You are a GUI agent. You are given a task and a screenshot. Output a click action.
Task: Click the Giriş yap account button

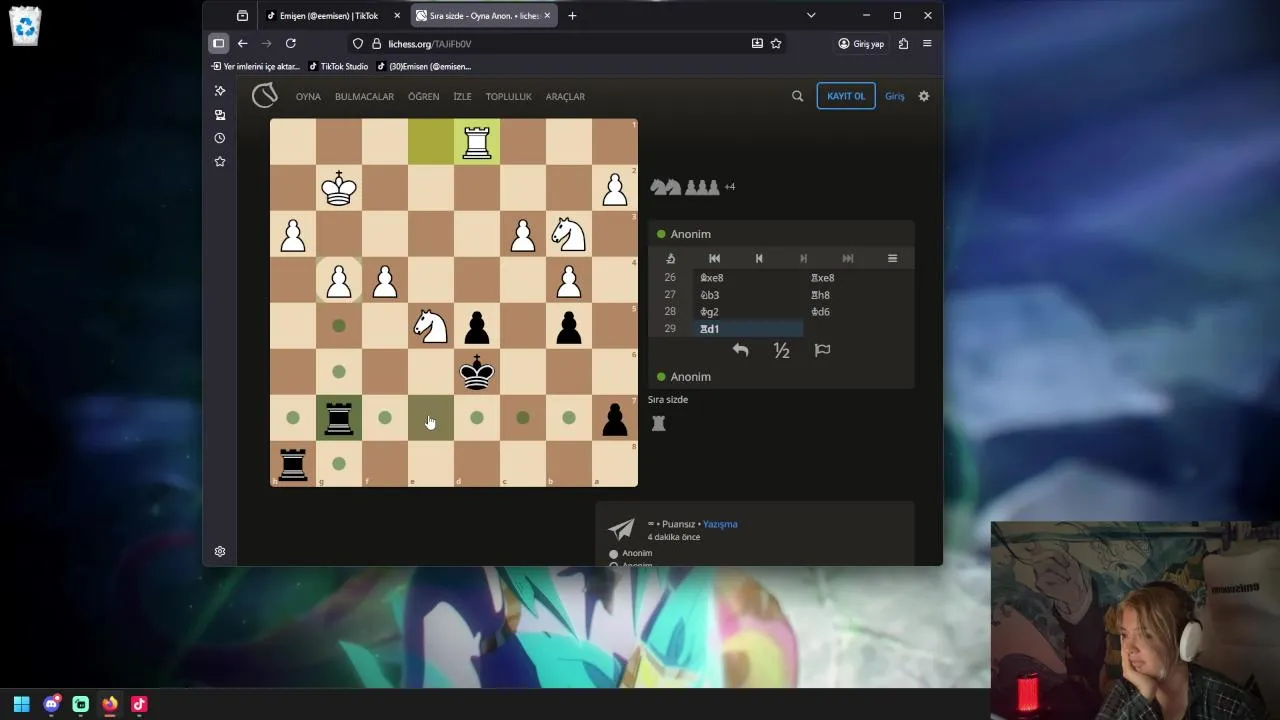pyautogui.click(x=861, y=44)
